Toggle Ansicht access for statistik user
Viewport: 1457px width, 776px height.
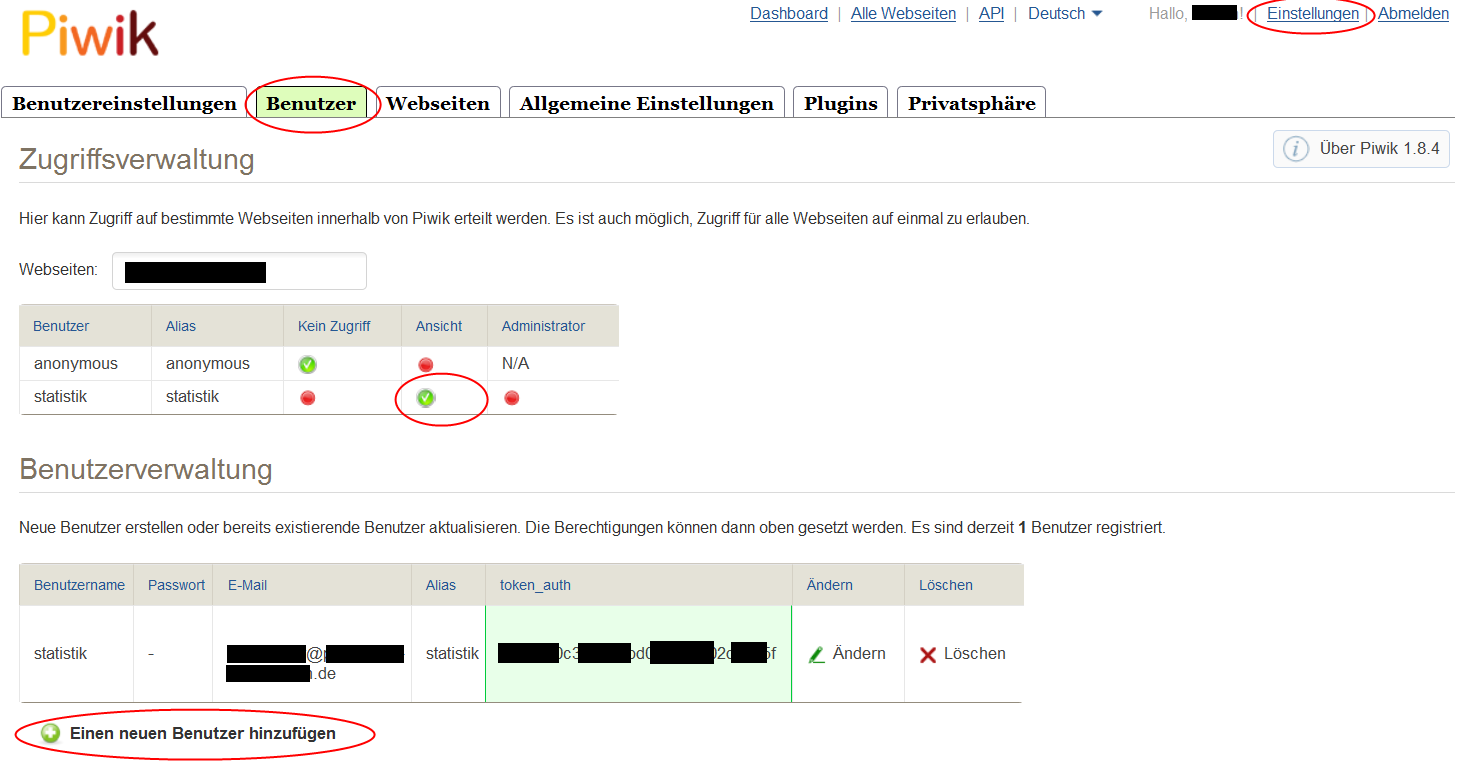(x=426, y=398)
